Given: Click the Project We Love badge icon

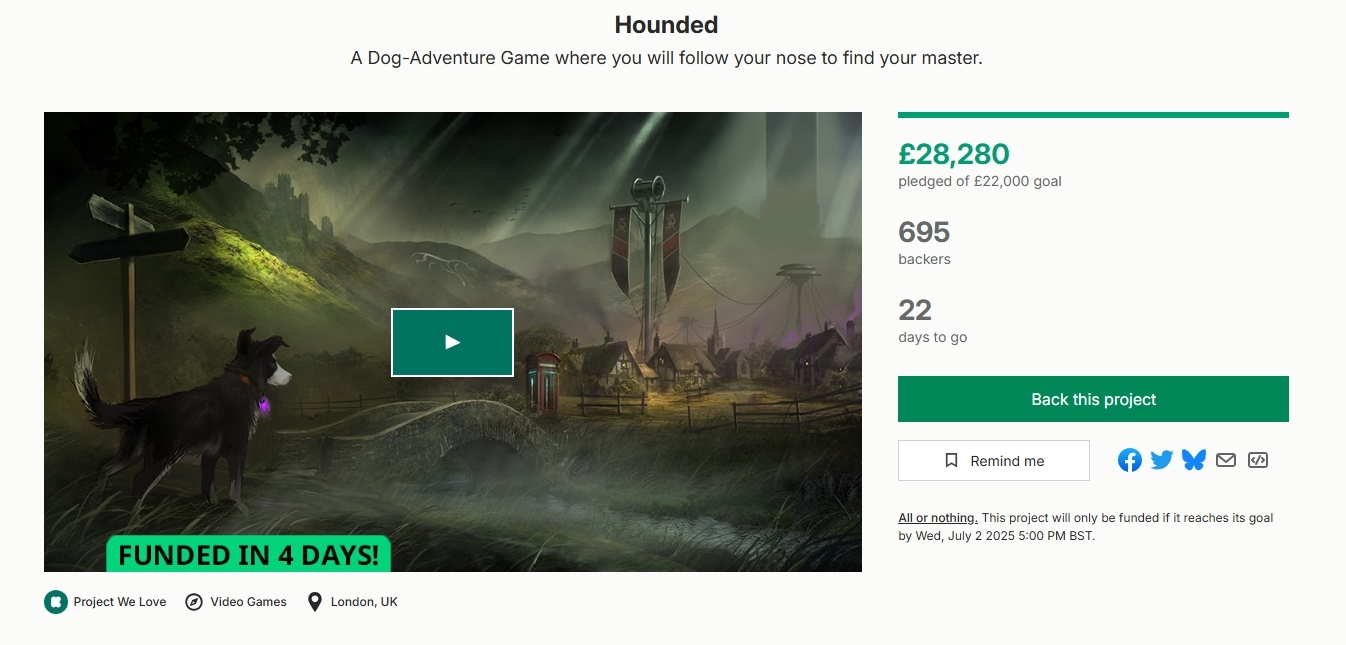Looking at the screenshot, I should click(55, 602).
